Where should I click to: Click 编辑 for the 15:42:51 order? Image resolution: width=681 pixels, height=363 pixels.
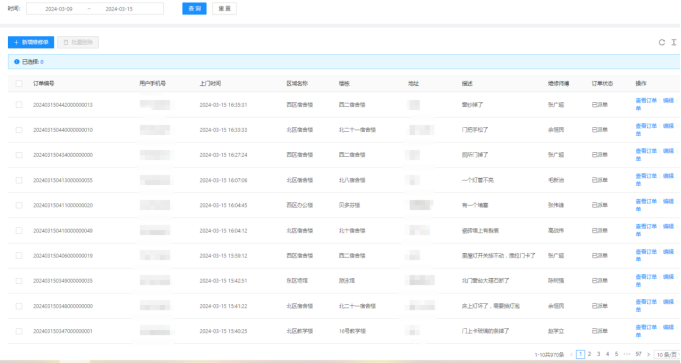pyautogui.click(x=668, y=277)
